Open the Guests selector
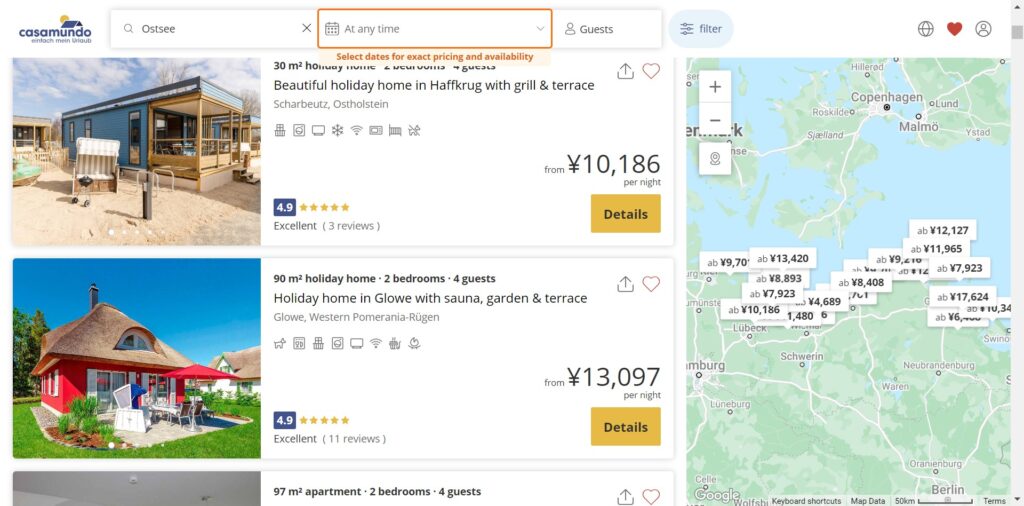 607,29
